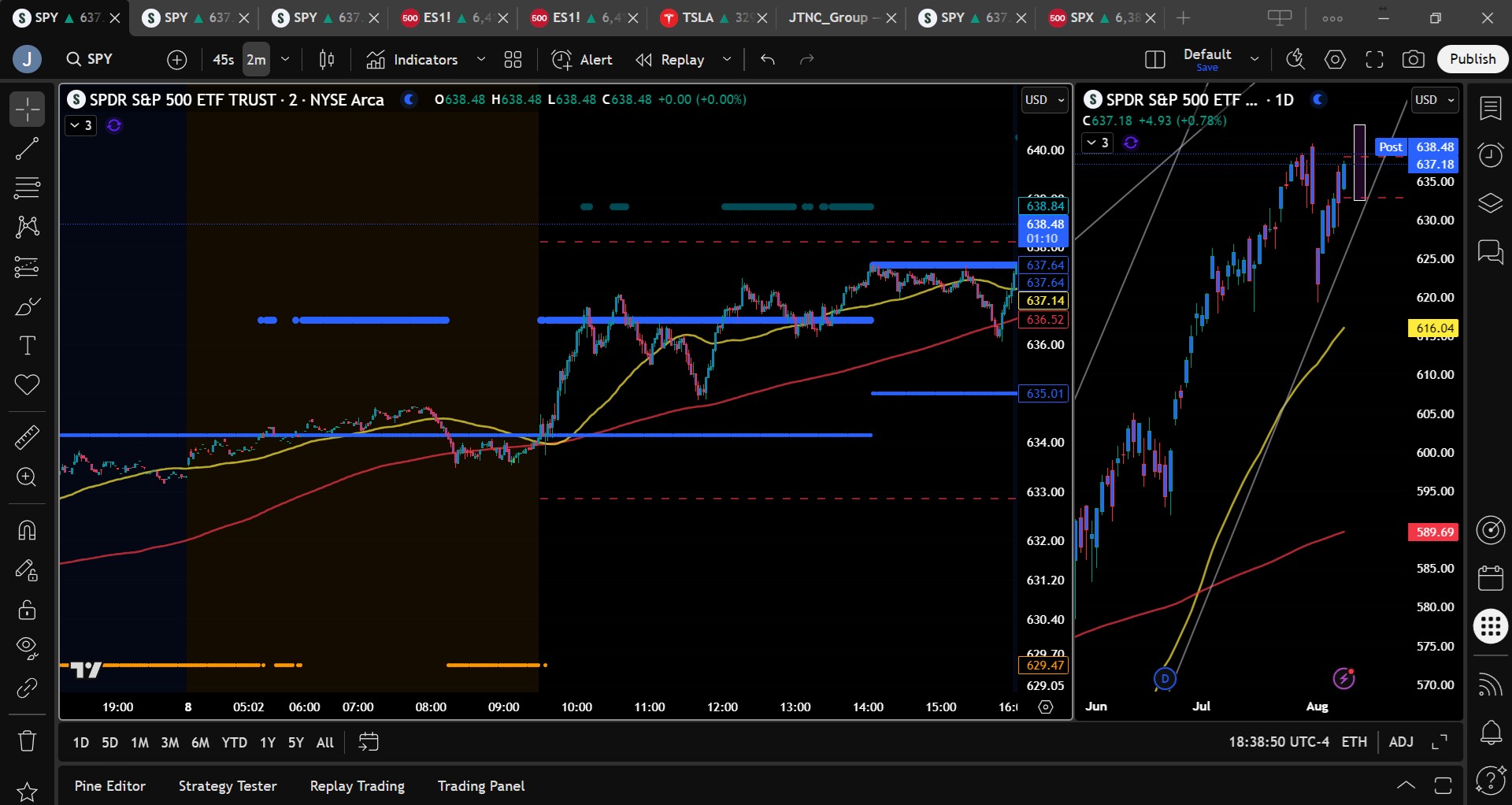Expand the Replay options dropdown
The height and width of the screenshot is (805, 1512).
(x=727, y=59)
